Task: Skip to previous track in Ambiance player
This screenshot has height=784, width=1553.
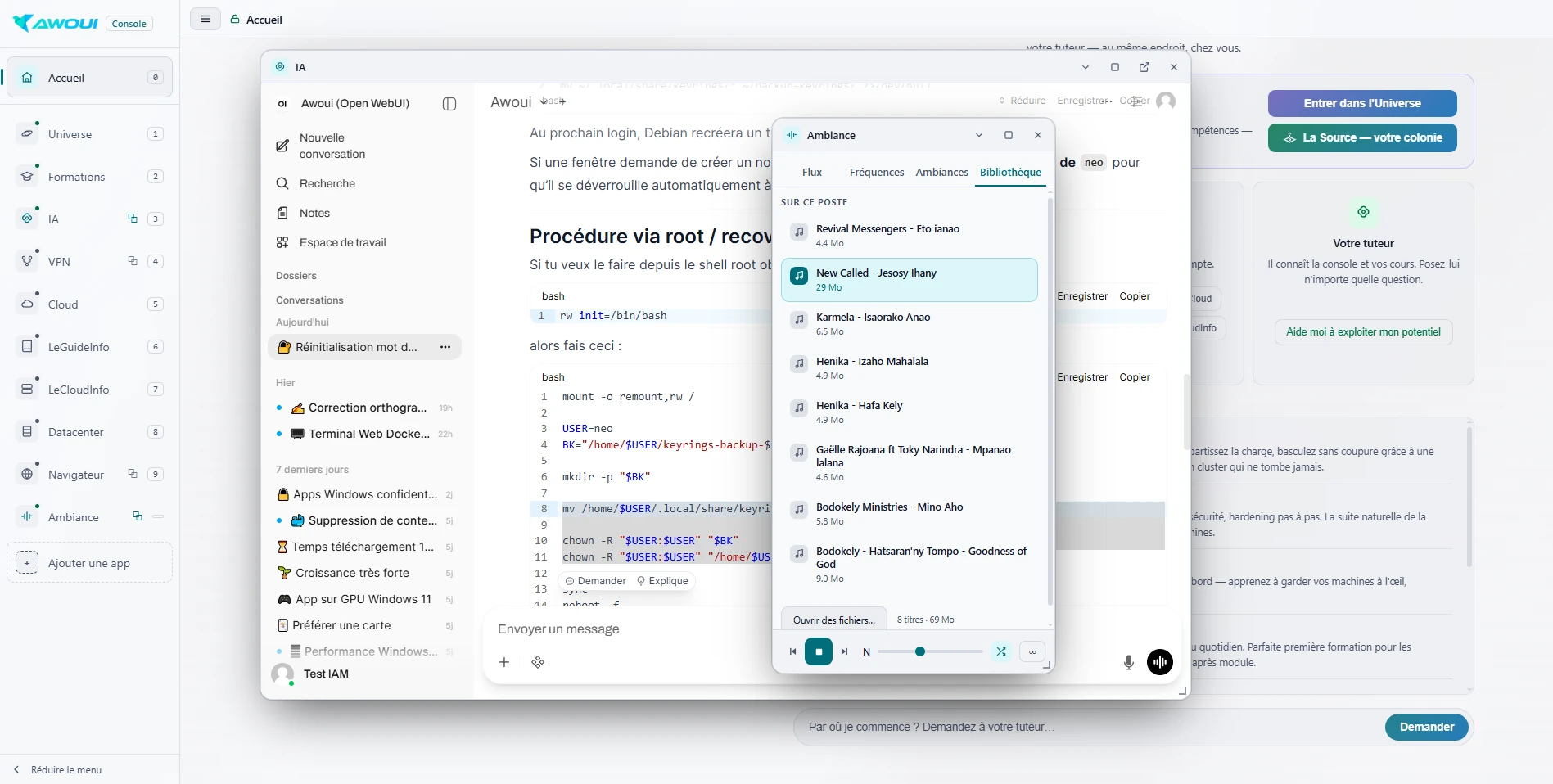Action: tap(792, 651)
